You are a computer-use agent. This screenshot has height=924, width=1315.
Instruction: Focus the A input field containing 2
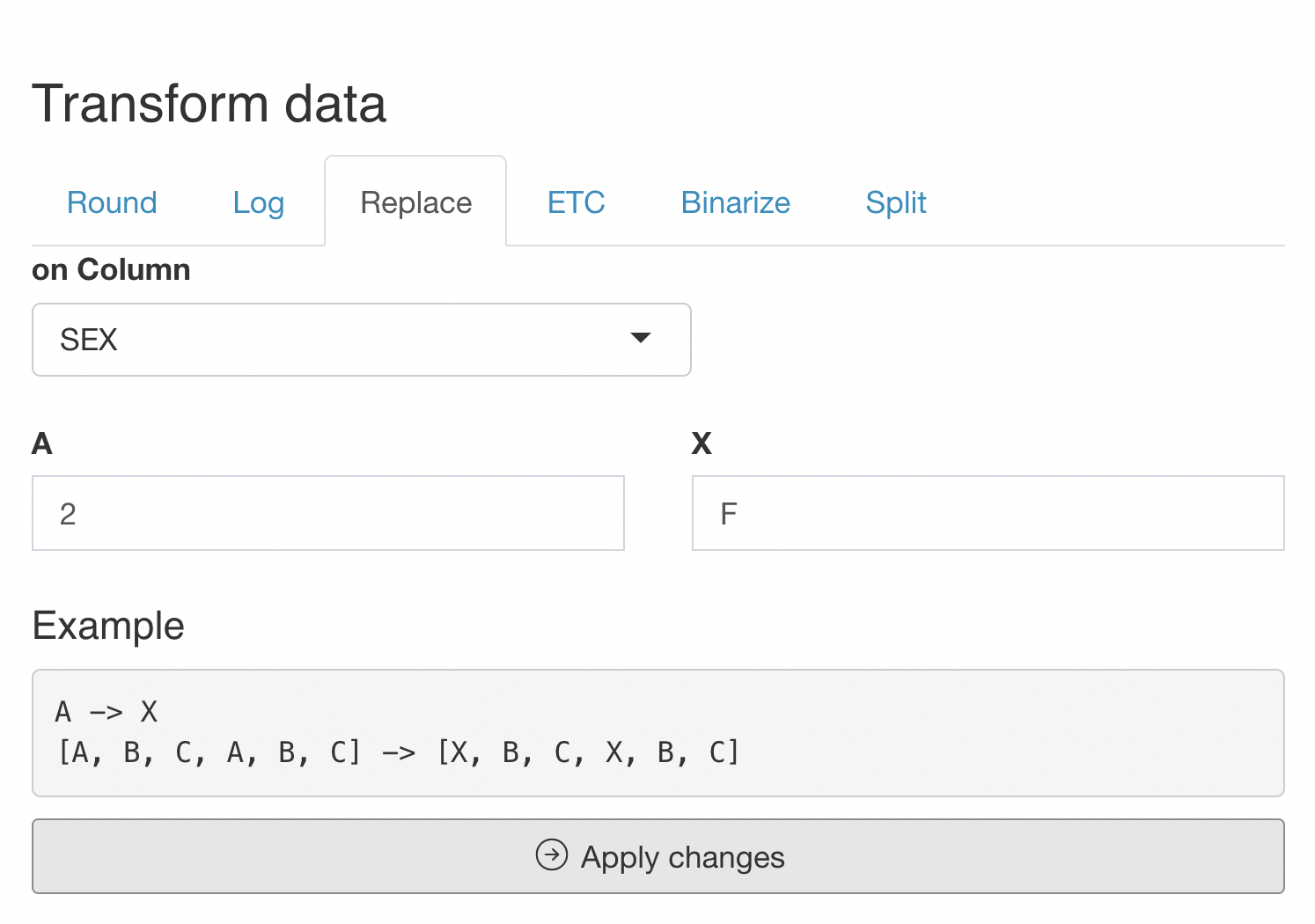pyautogui.click(x=328, y=513)
